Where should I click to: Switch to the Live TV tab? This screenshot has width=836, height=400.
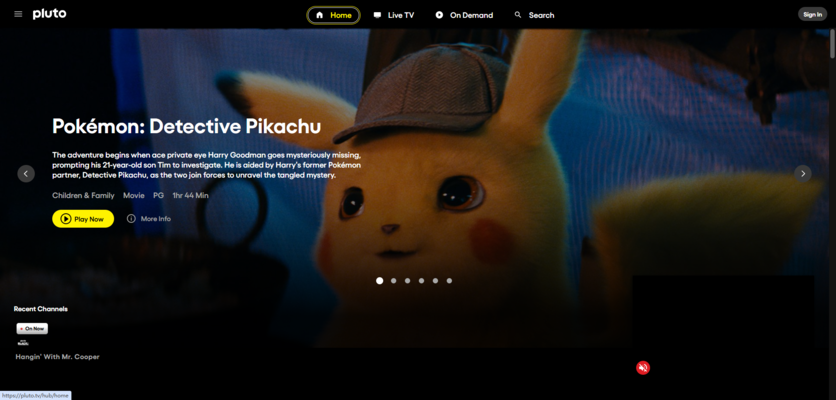coord(393,15)
